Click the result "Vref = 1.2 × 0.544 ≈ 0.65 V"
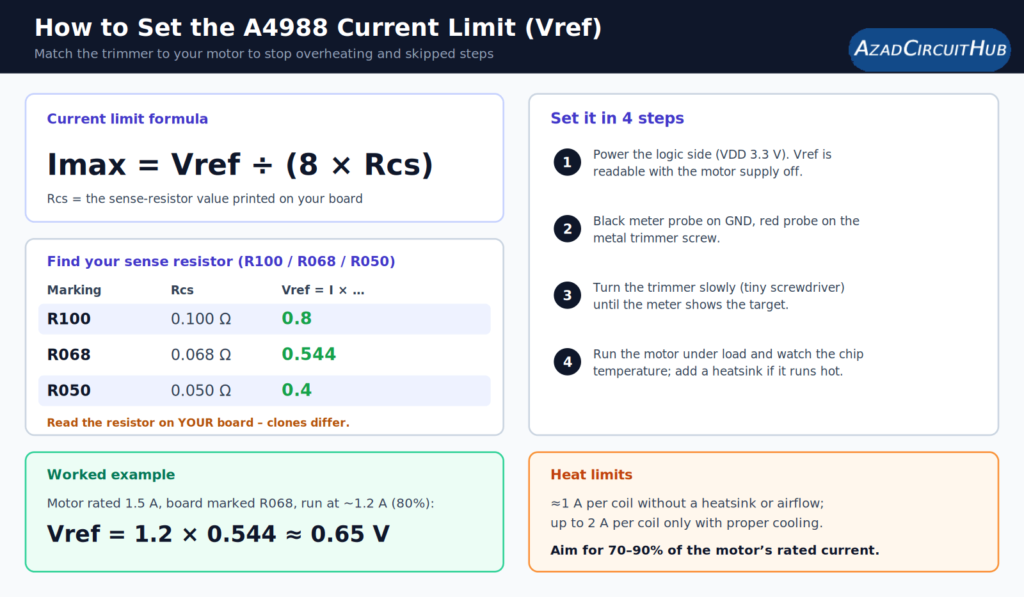The width and height of the screenshot is (1024, 597). tap(218, 534)
